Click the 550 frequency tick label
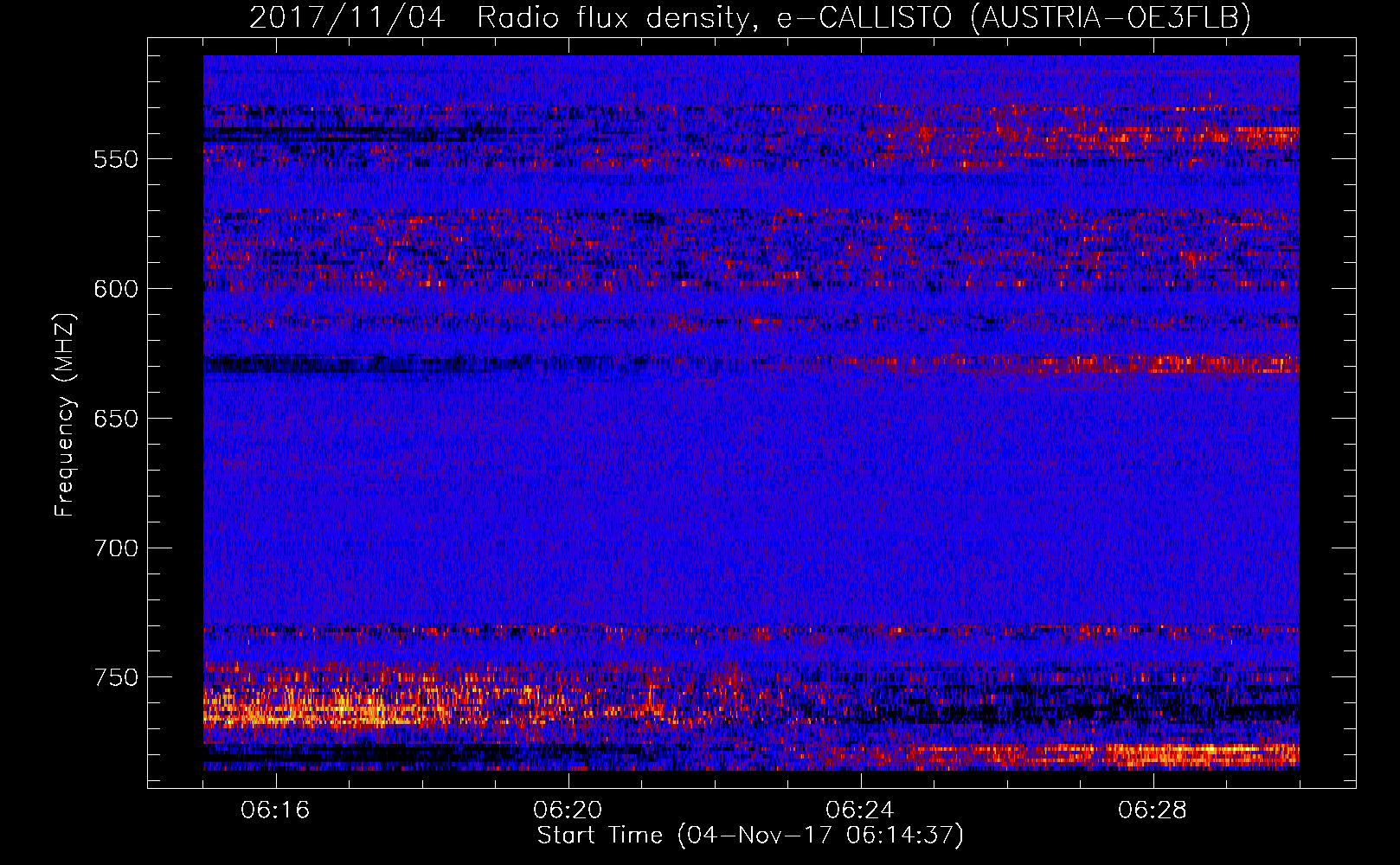 (x=116, y=160)
